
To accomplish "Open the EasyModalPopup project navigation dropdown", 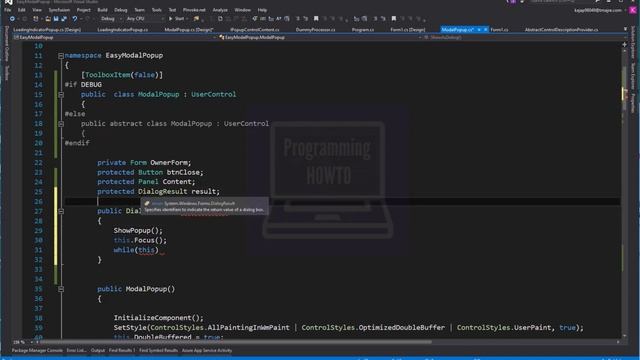I will pos(114,37).
